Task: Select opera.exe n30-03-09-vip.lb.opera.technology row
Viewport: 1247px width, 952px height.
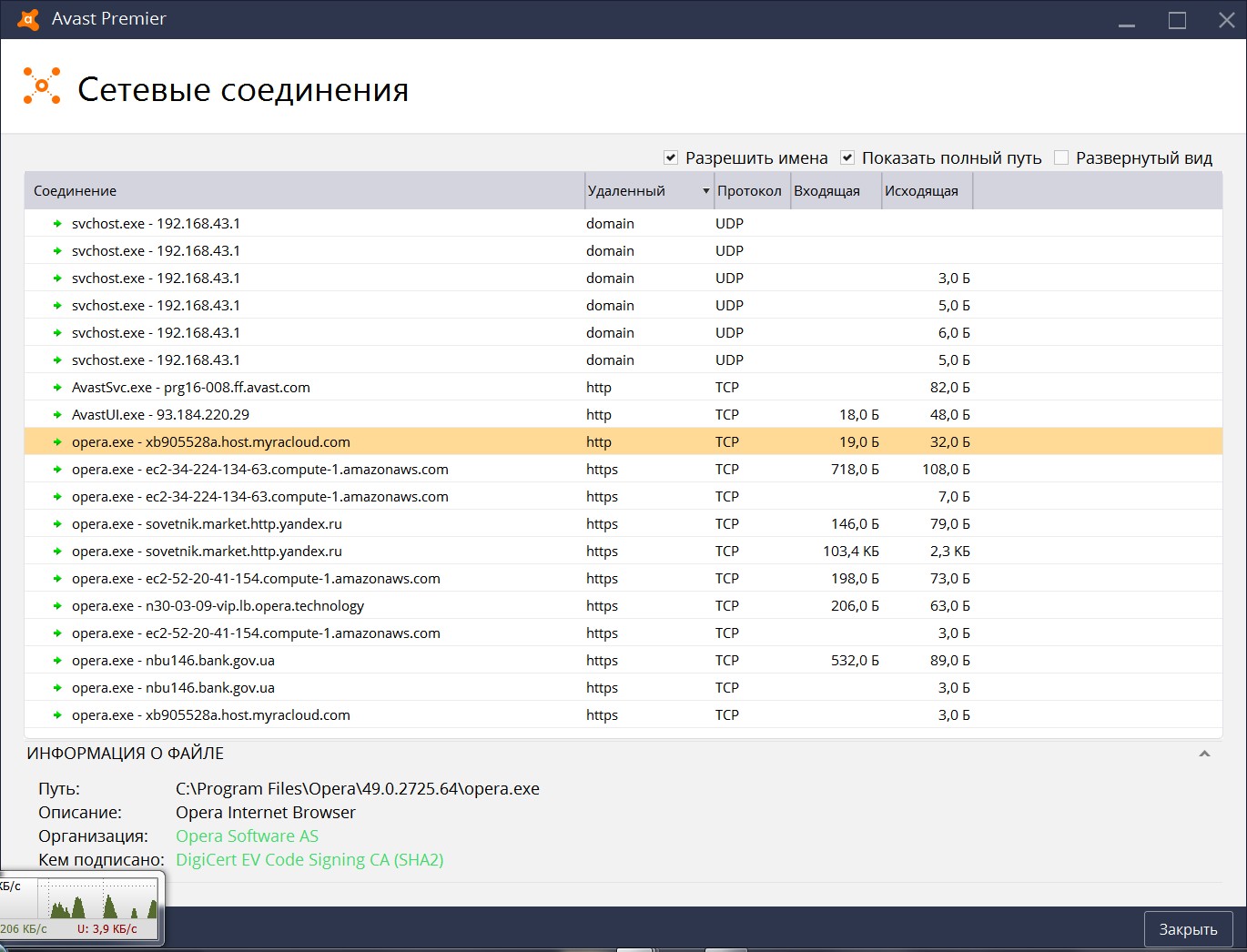Action: tap(623, 606)
